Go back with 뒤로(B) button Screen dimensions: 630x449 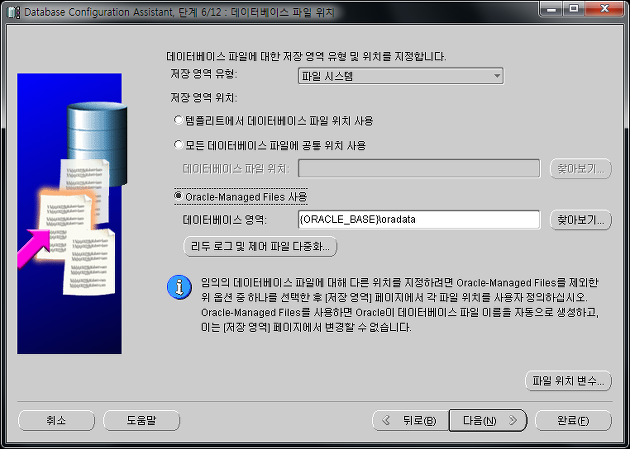(x=410, y=420)
